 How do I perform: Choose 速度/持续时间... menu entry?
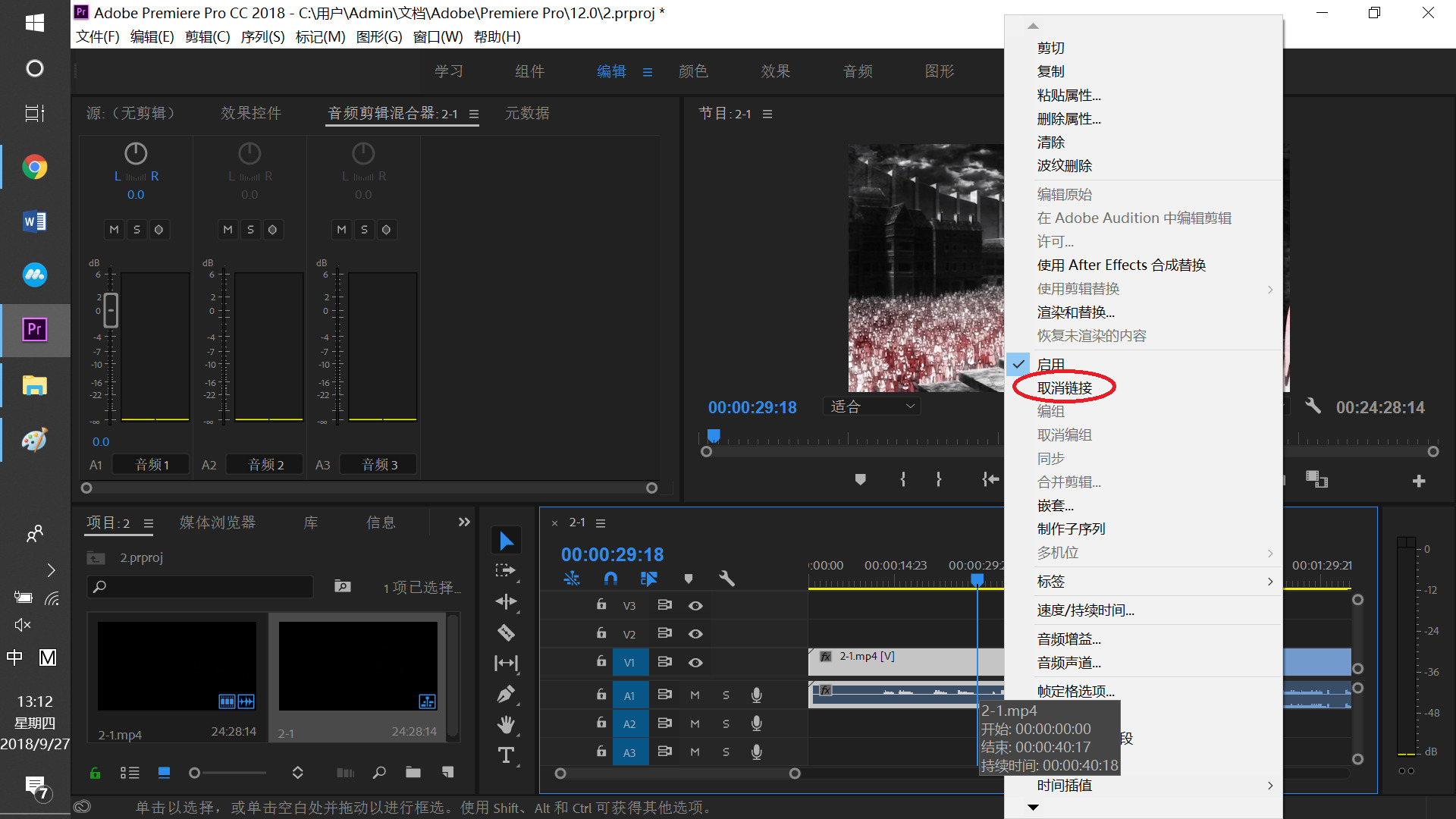coord(1086,610)
